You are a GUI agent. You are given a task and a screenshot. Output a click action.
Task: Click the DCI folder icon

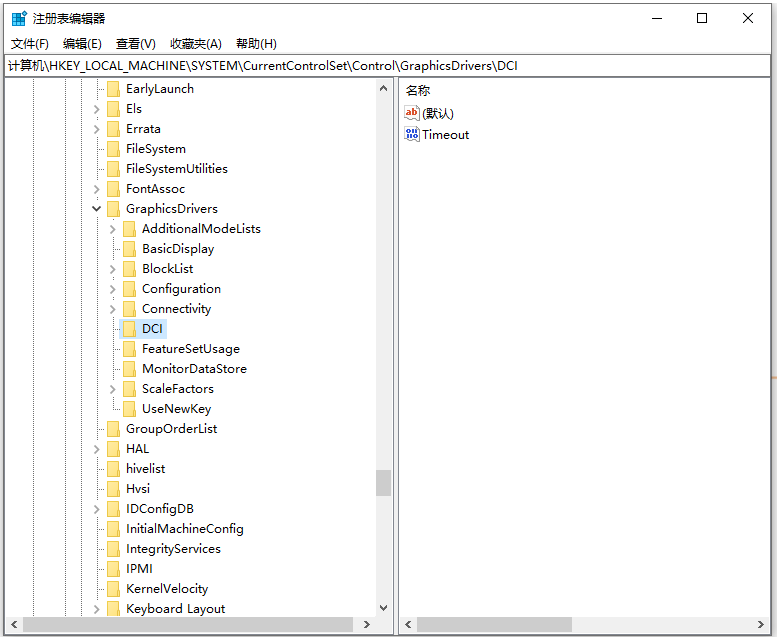coord(129,329)
